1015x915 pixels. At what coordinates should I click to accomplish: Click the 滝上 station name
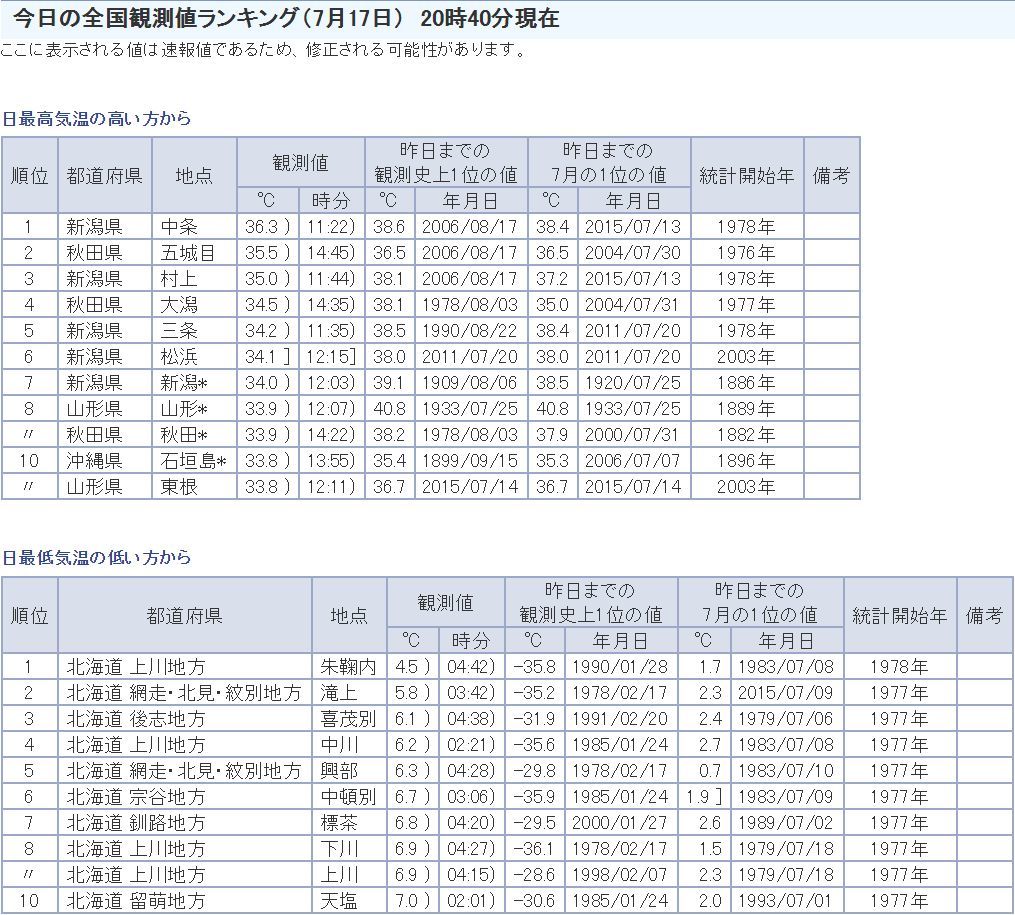(x=338, y=693)
